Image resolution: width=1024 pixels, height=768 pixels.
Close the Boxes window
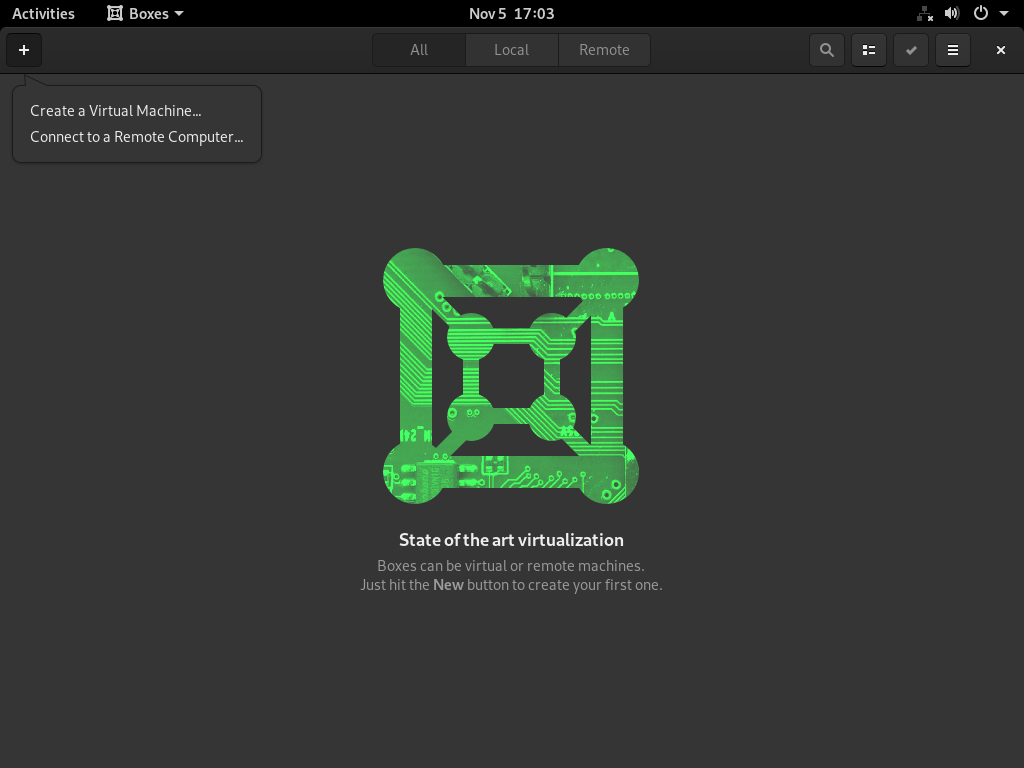pyautogui.click(x=1000, y=50)
